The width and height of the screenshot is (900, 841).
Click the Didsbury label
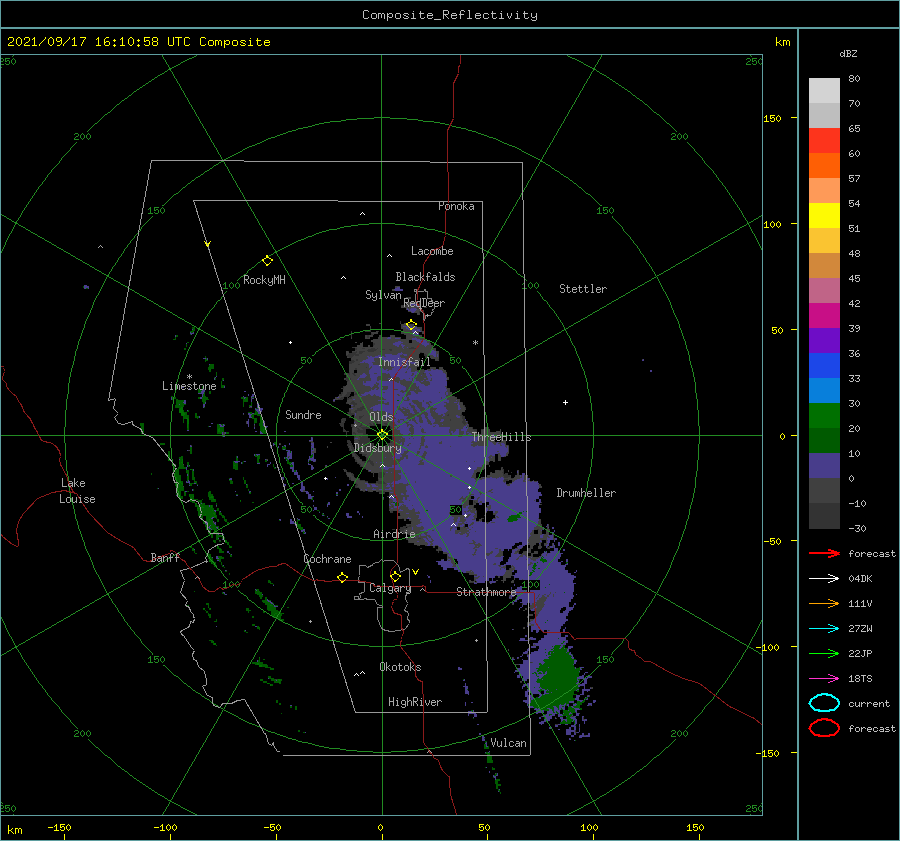point(377,448)
